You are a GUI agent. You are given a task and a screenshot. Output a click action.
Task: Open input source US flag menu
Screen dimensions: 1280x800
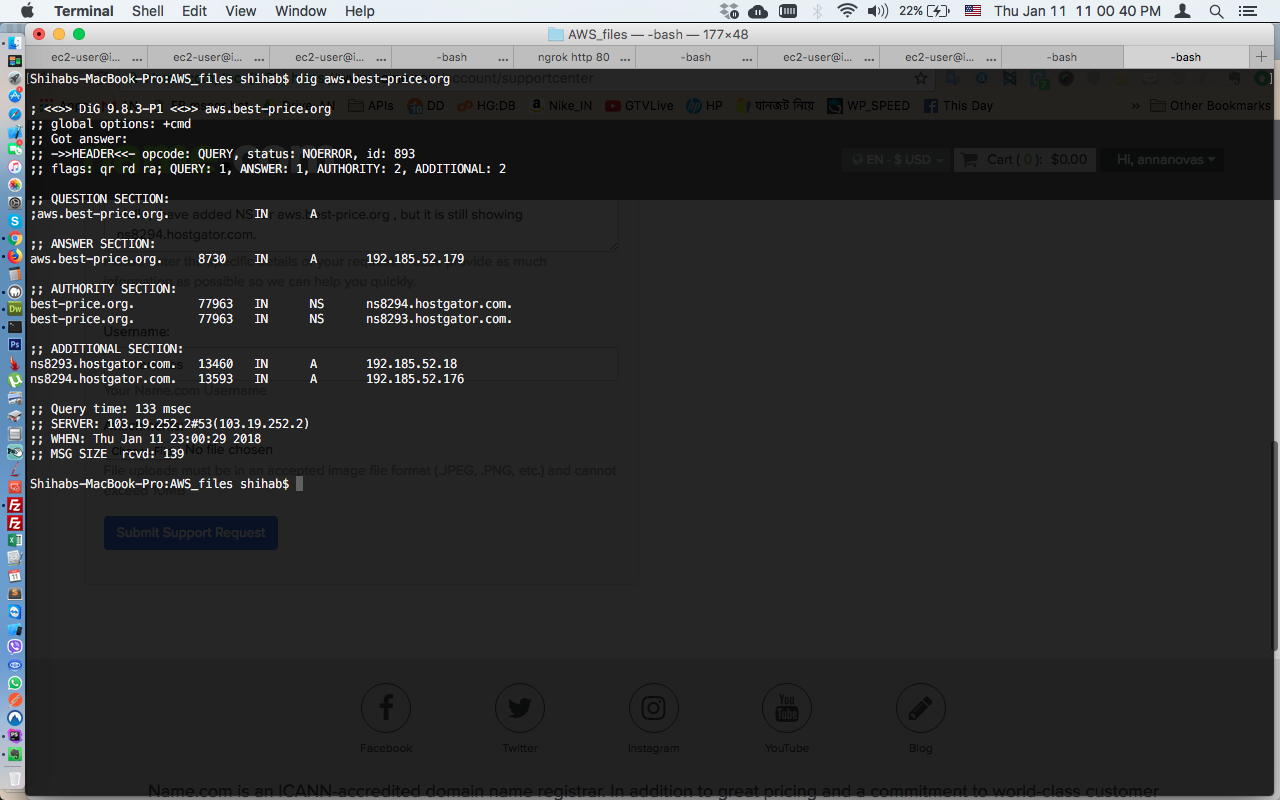coord(973,11)
